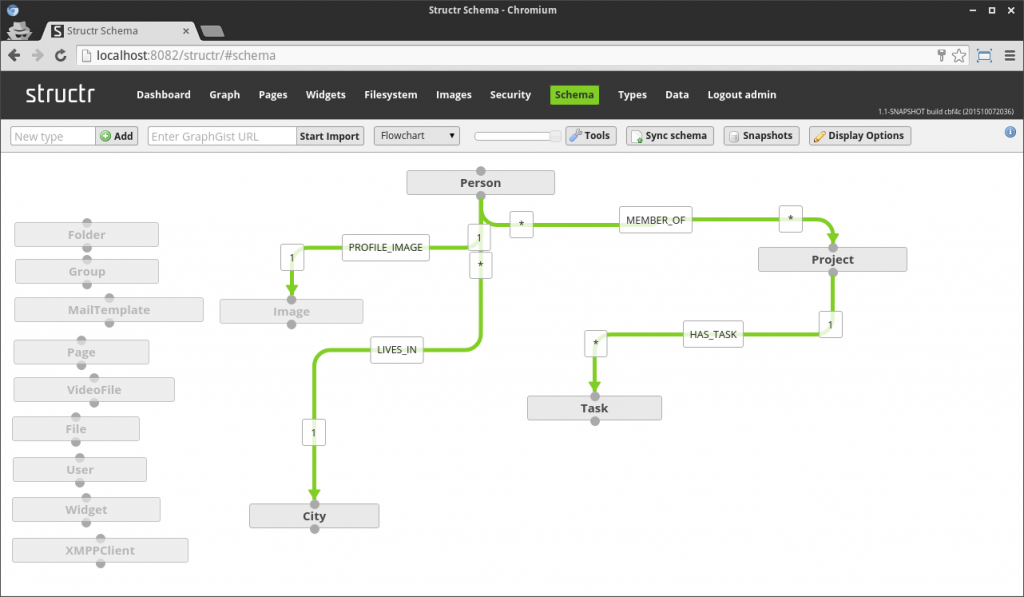Viewport: 1024px width, 597px height.
Task: Click the blue info icon on the toolbar
Action: (x=1010, y=131)
